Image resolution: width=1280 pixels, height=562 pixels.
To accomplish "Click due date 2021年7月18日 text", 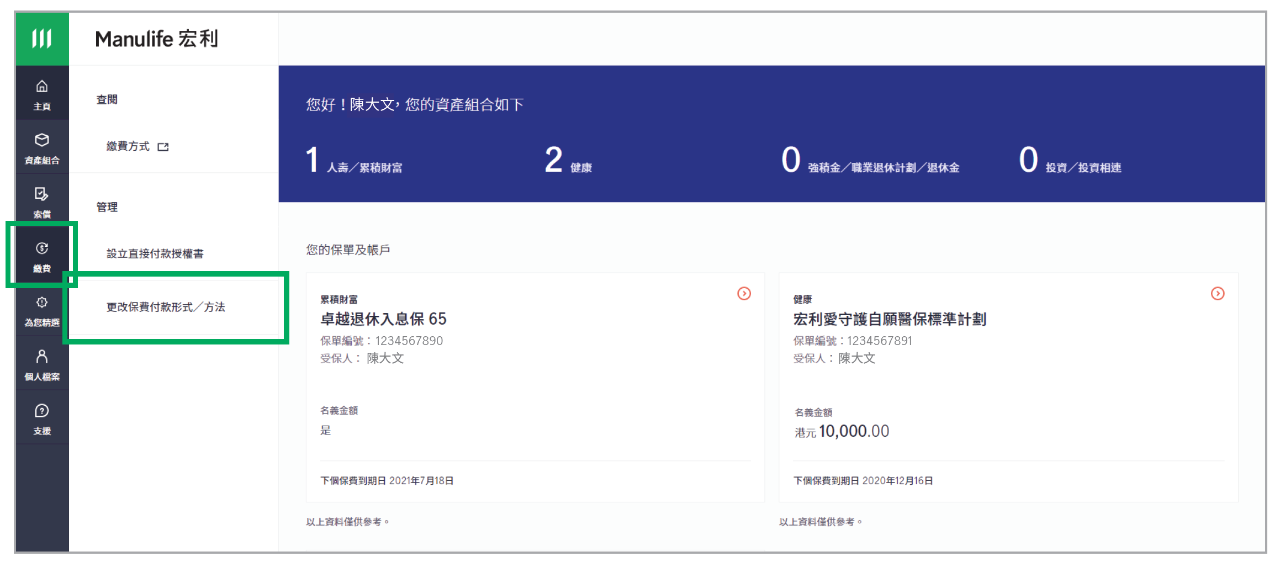I will pyautogui.click(x=419, y=481).
